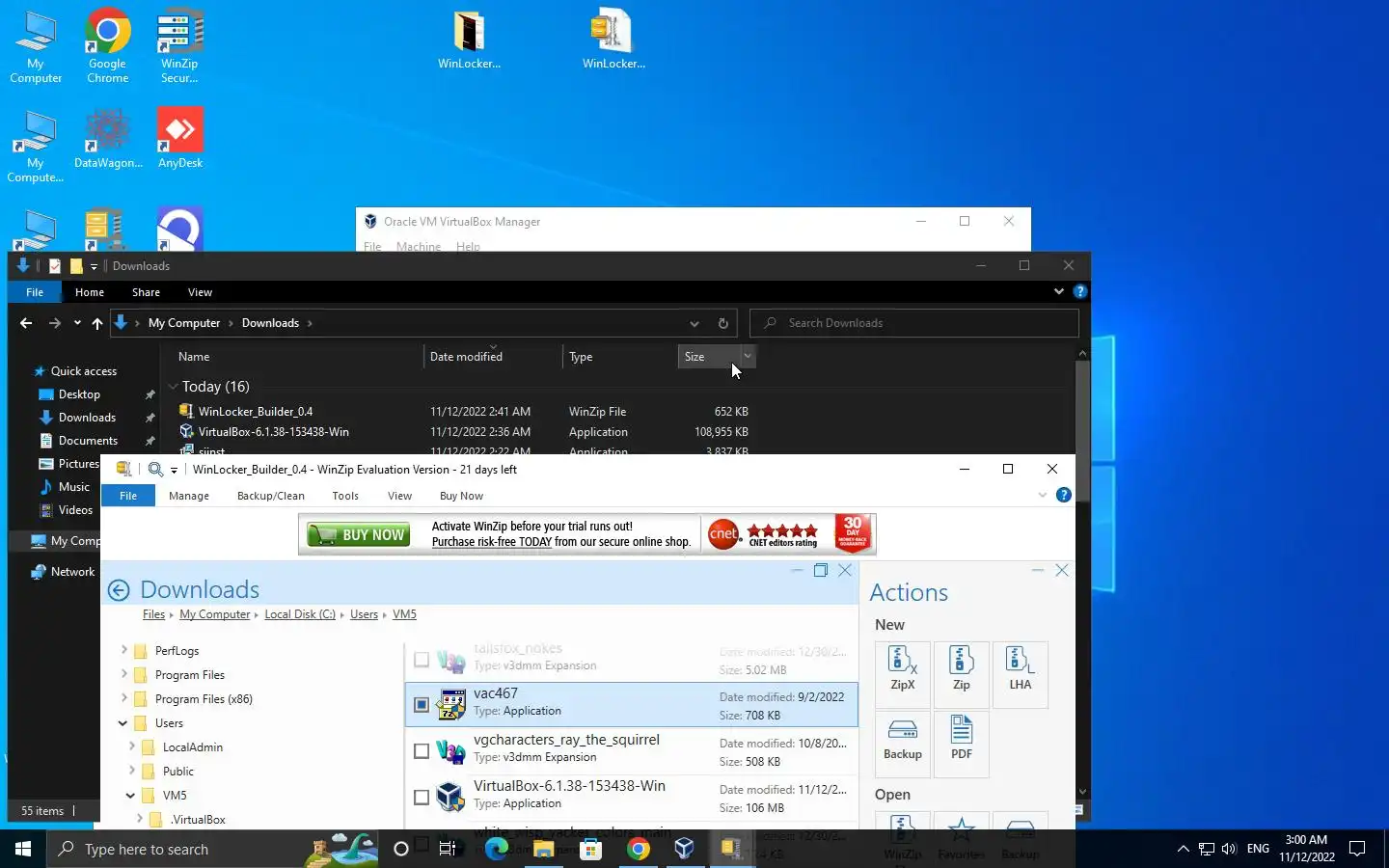This screenshot has height=868, width=1389.
Task: Open Microsoft Store from taskbar
Action: pos(590,849)
